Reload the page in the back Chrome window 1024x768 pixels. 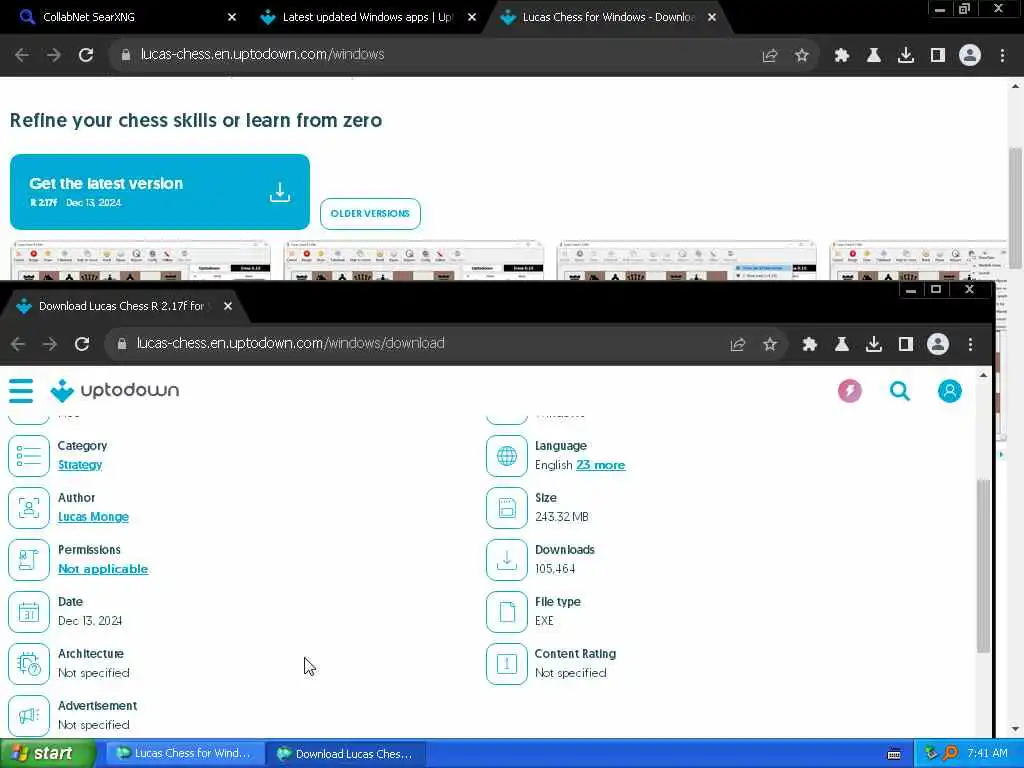click(x=86, y=55)
